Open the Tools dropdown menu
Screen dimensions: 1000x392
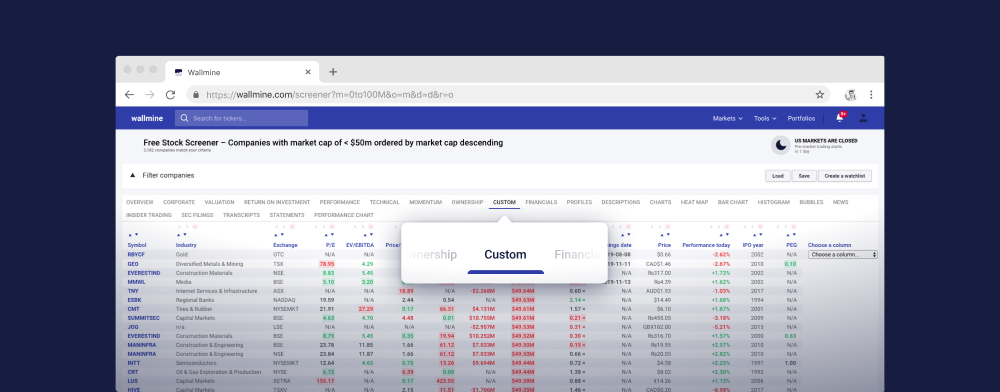(x=765, y=118)
